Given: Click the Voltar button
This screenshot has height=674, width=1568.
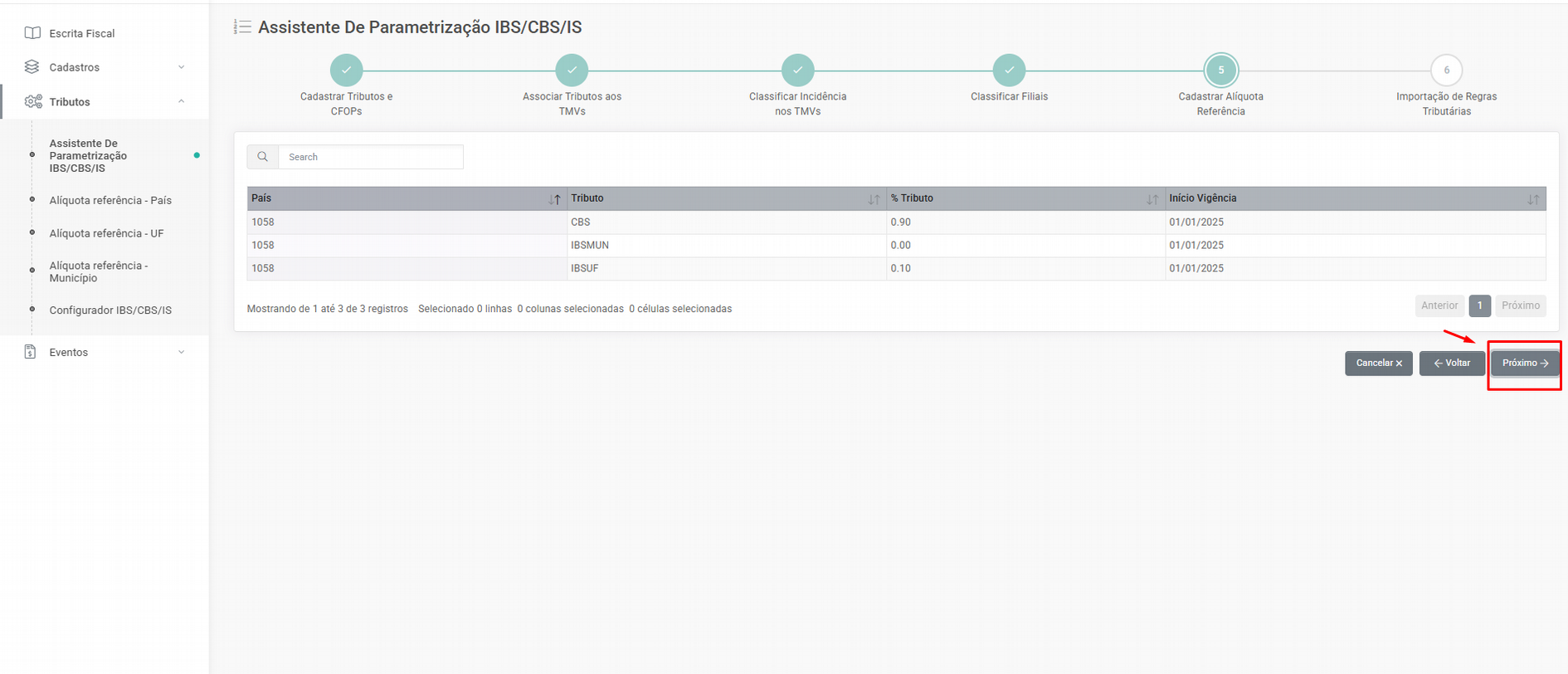Looking at the screenshot, I should (1452, 364).
